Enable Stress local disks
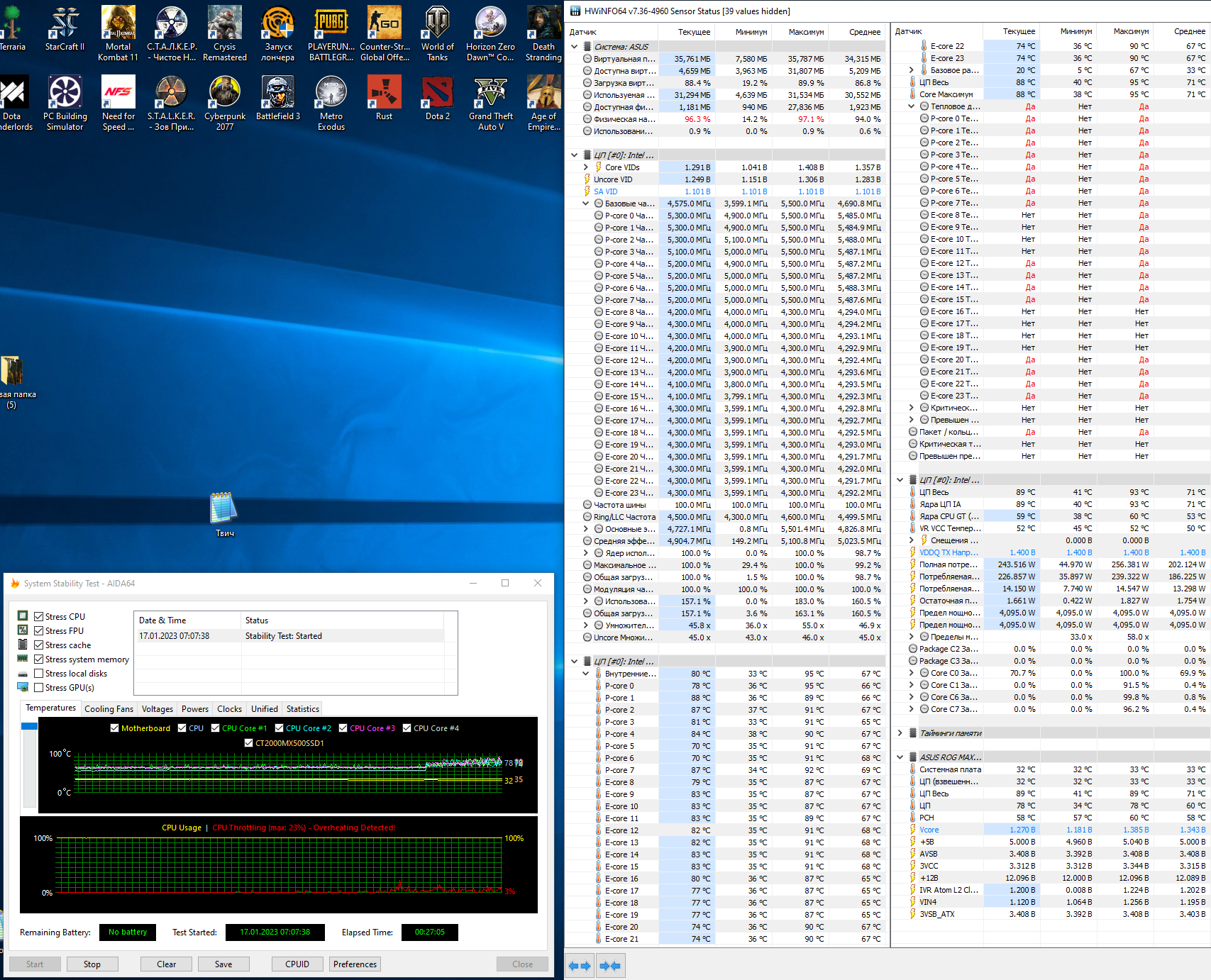The width and height of the screenshot is (1211, 980). tap(39, 674)
